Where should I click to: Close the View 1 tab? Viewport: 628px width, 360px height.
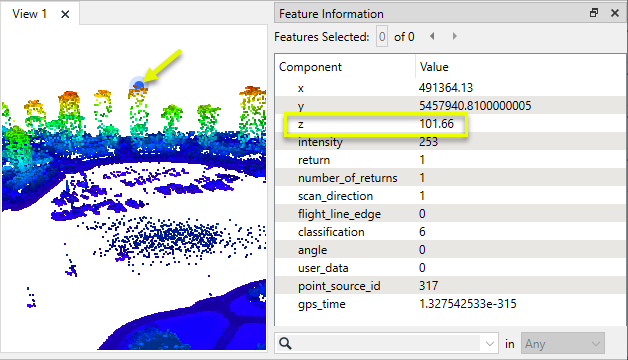(x=65, y=14)
